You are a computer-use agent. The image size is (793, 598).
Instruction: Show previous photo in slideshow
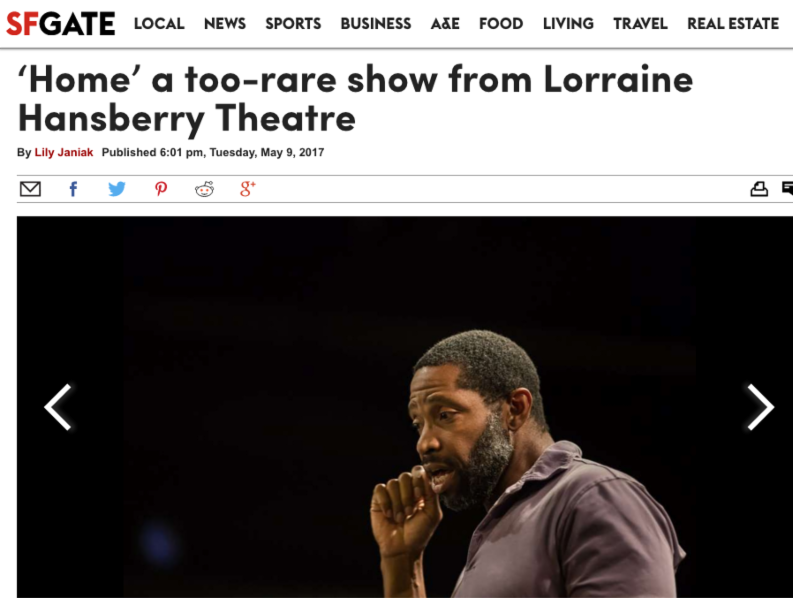point(58,407)
